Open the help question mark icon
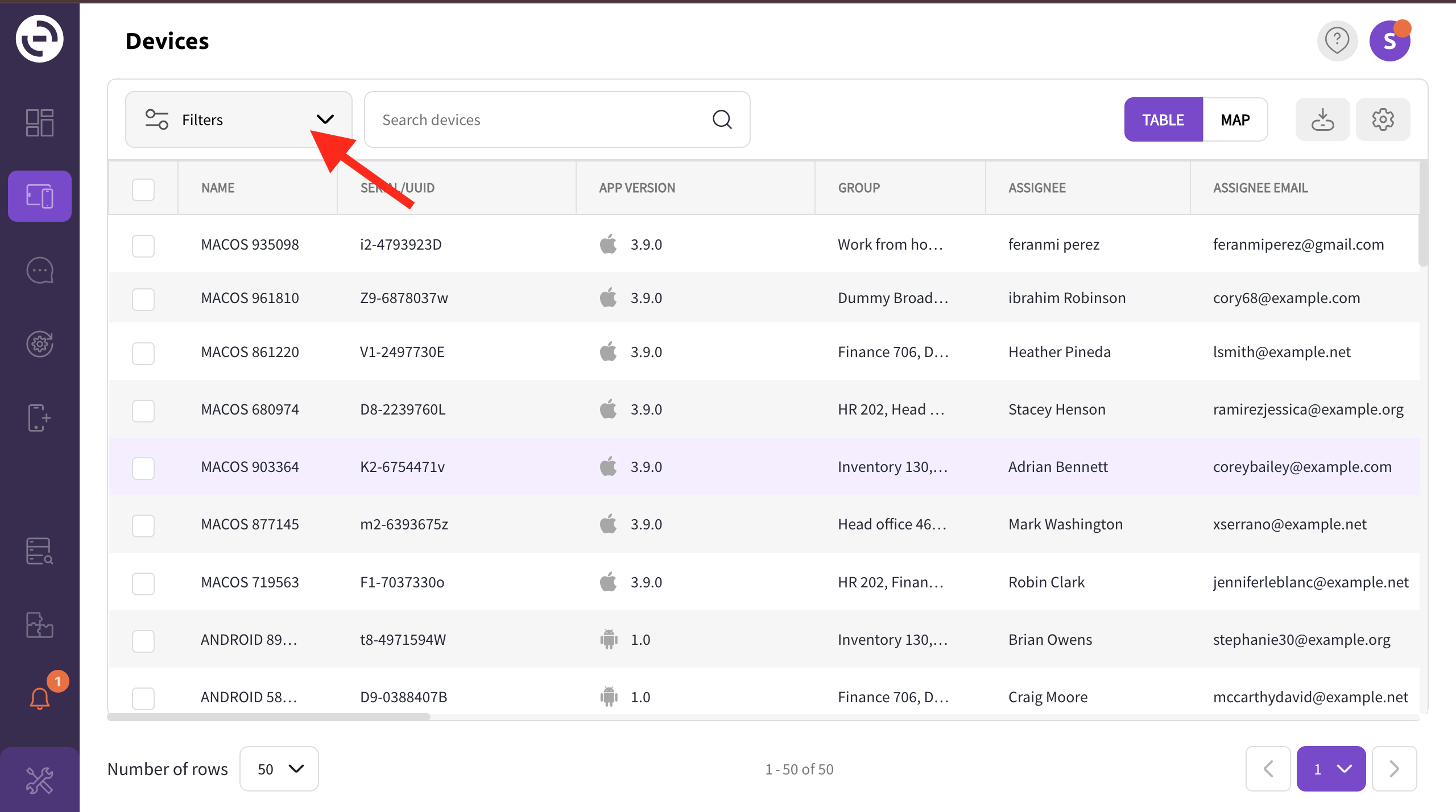This screenshot has width=1456, height=812. pyautogui.click(x=1337, y=41)
